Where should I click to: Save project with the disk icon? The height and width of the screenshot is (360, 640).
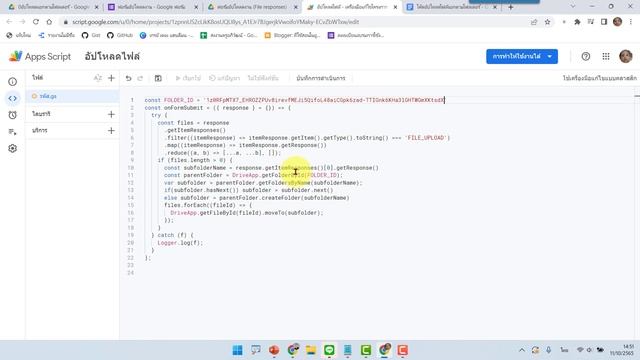point(158,78)
